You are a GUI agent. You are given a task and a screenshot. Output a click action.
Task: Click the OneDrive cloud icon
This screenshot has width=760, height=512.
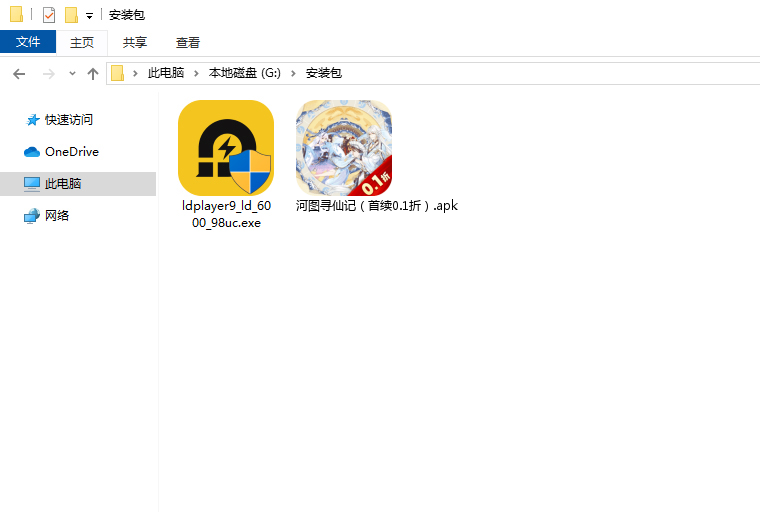[32, 152]
